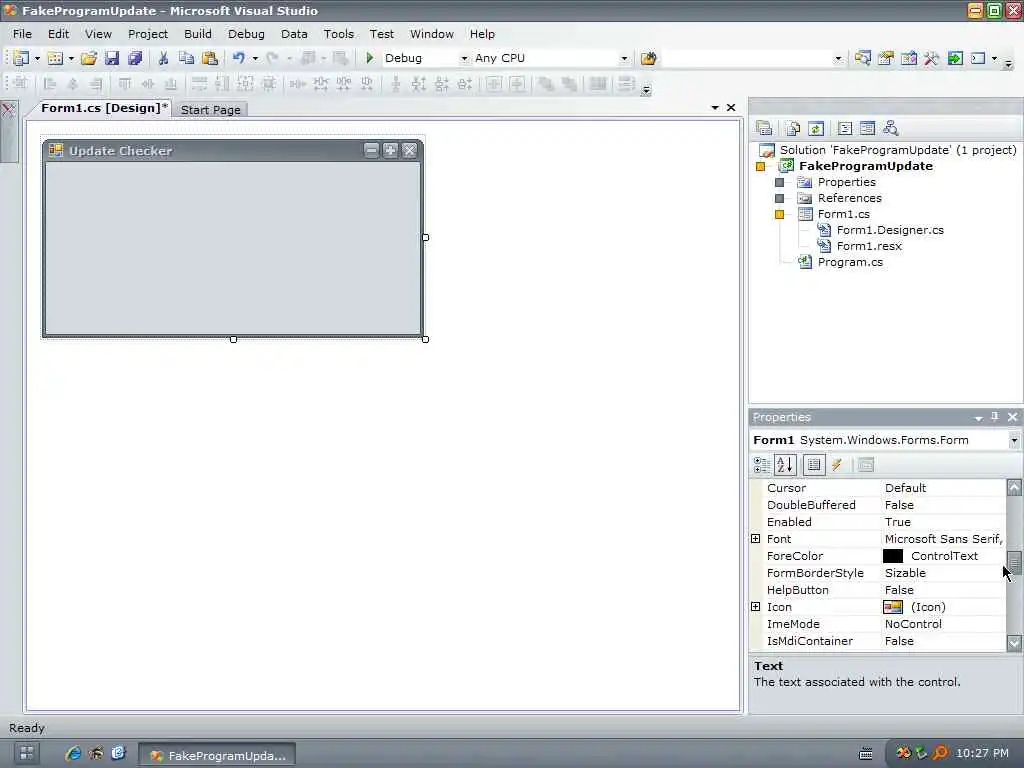
Task: Open the Any CPU platform dropdown
Action: coord(624,58)
